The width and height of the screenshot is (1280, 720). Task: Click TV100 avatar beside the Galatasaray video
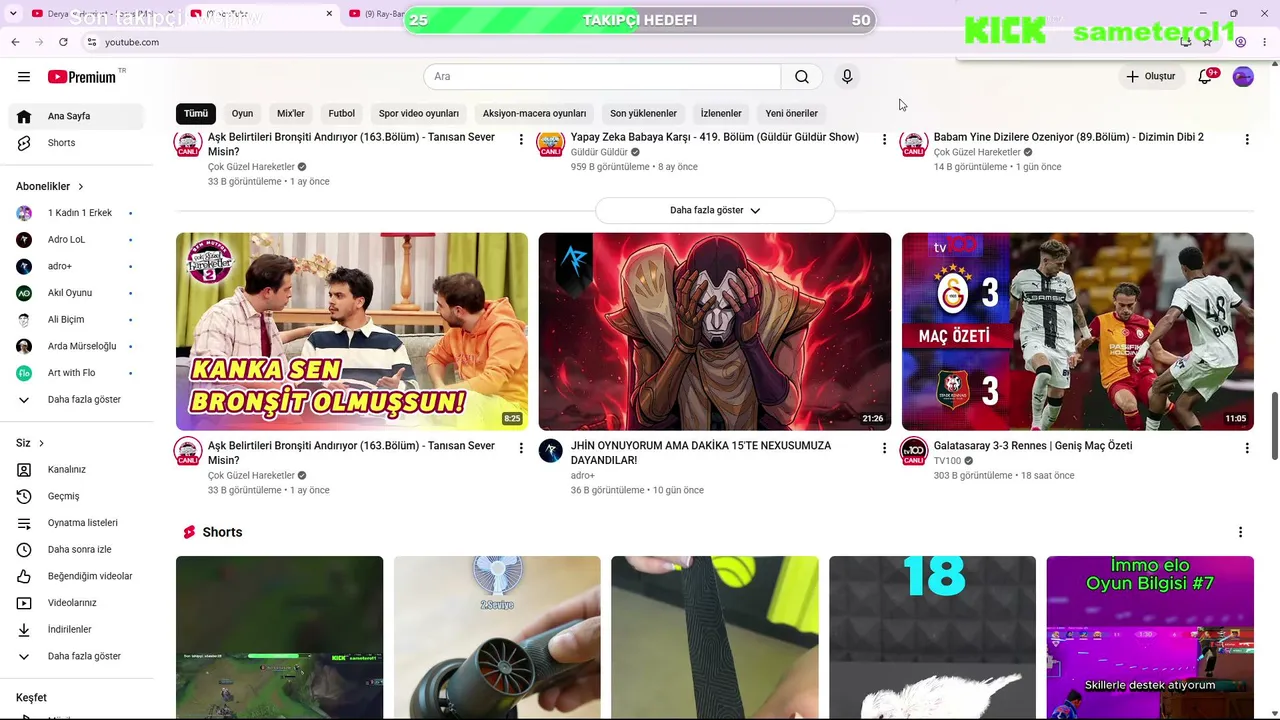pos(914,451)
